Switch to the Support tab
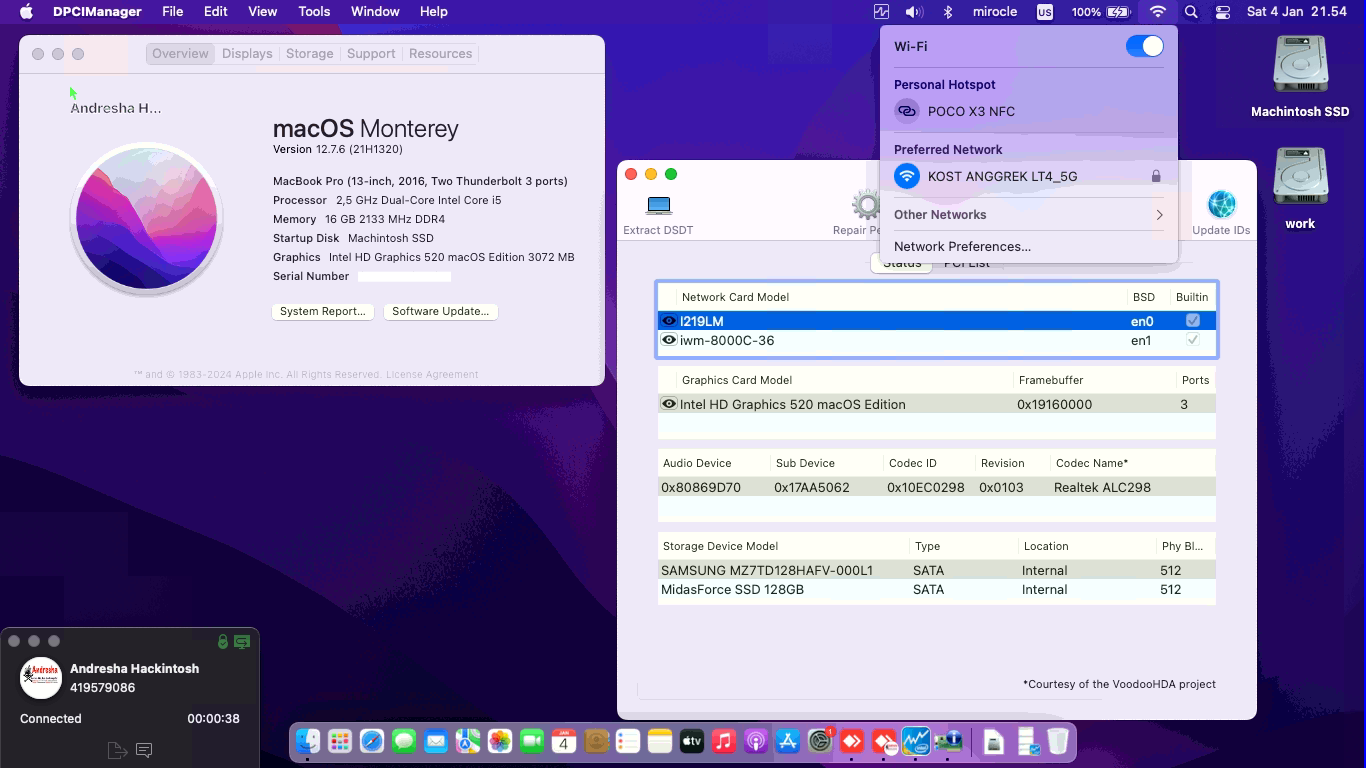The width and height of the screenshot is (1366, 768). 371,54
